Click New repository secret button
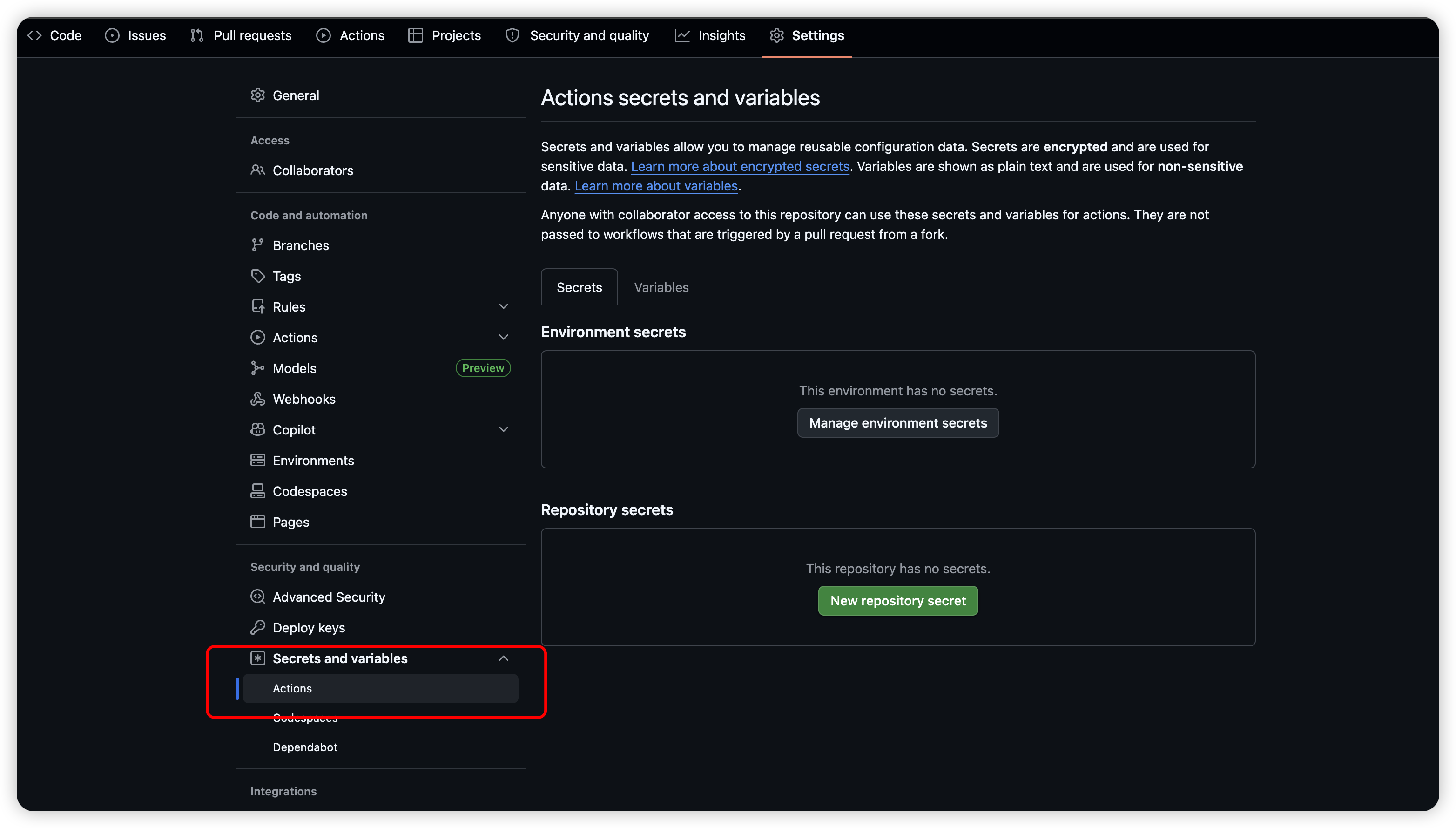 897,601
